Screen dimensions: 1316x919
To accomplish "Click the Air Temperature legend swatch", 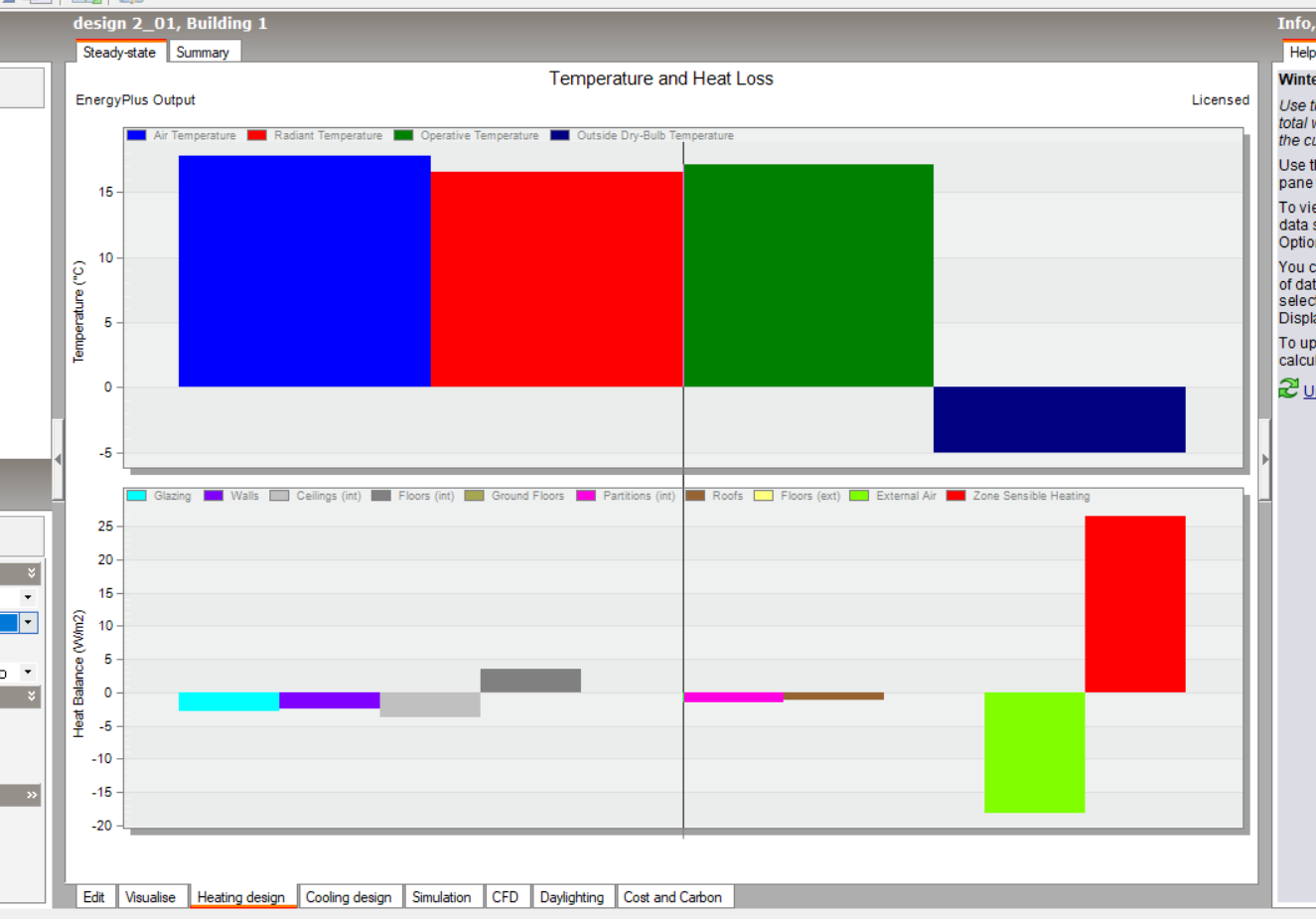I will (x=137, y=135).
